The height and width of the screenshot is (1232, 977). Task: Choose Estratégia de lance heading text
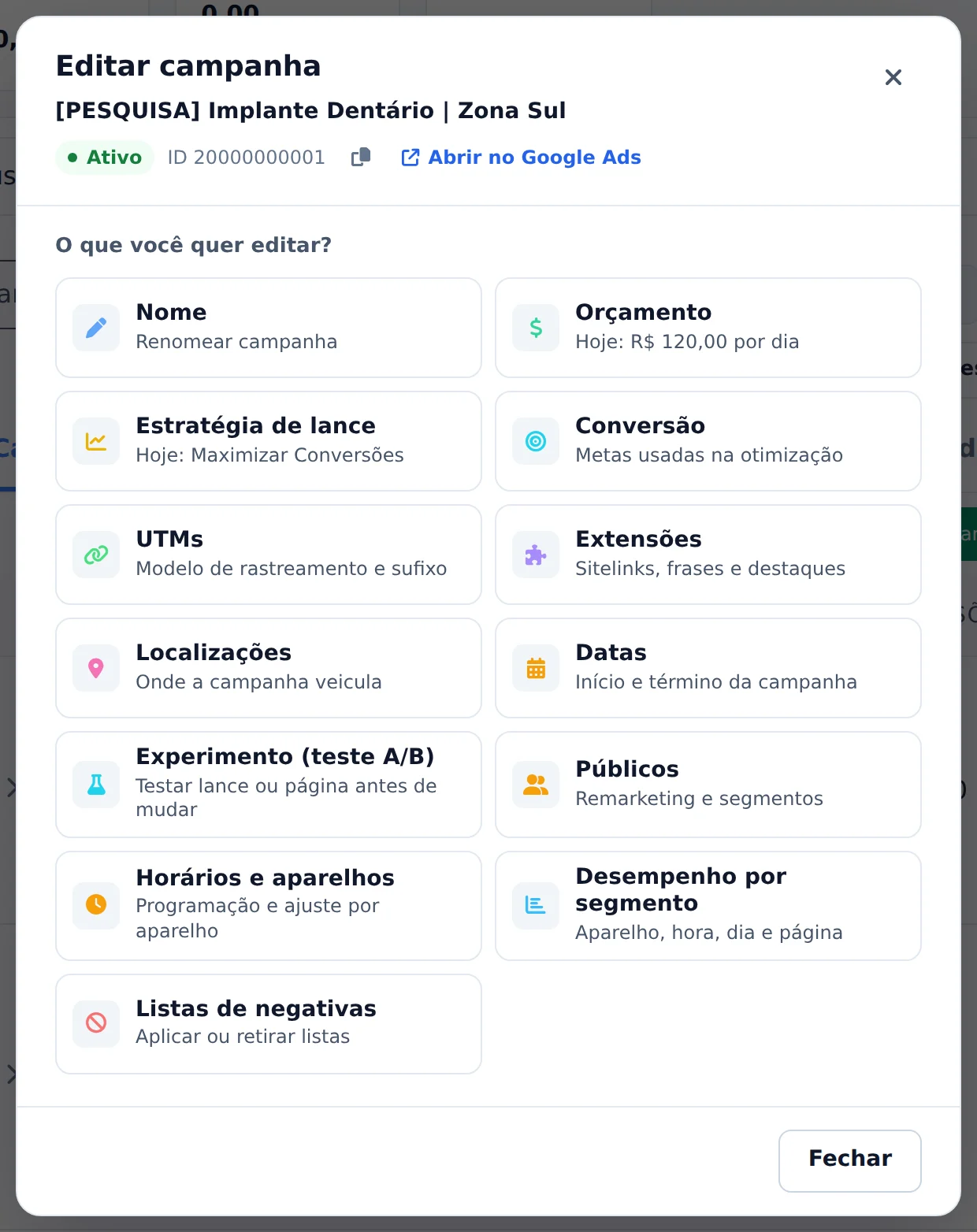click(255, 425)
